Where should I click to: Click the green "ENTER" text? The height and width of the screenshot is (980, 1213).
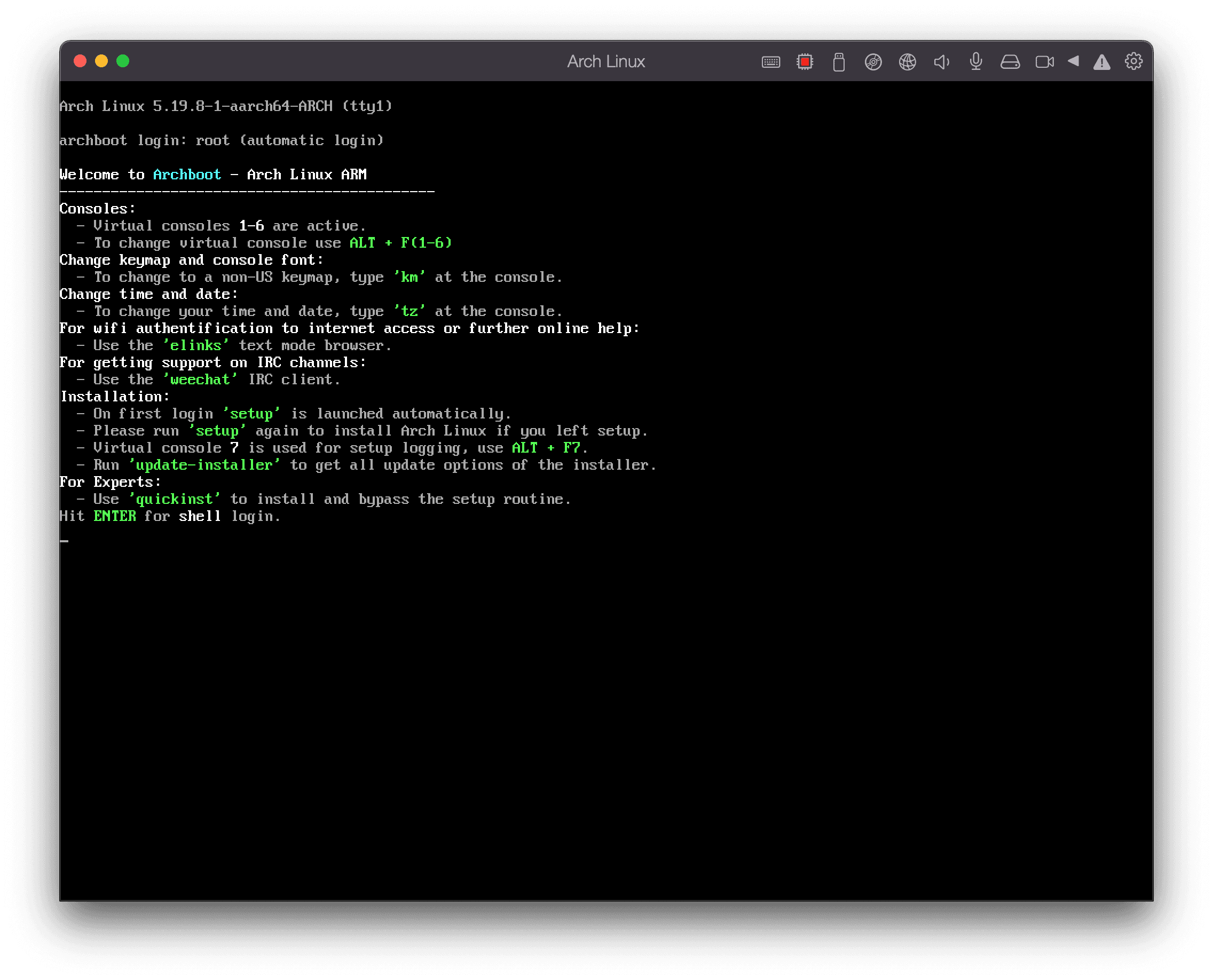115,516
